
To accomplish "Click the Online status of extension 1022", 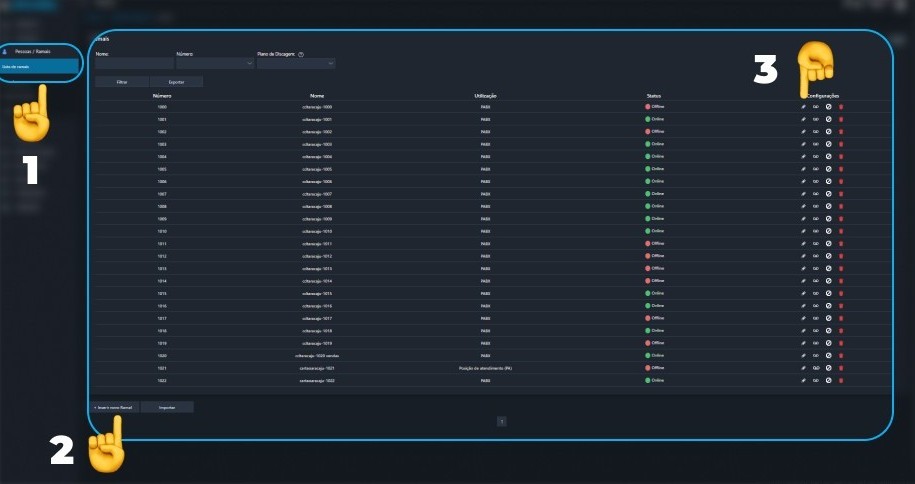I will [x=655, y=381].
